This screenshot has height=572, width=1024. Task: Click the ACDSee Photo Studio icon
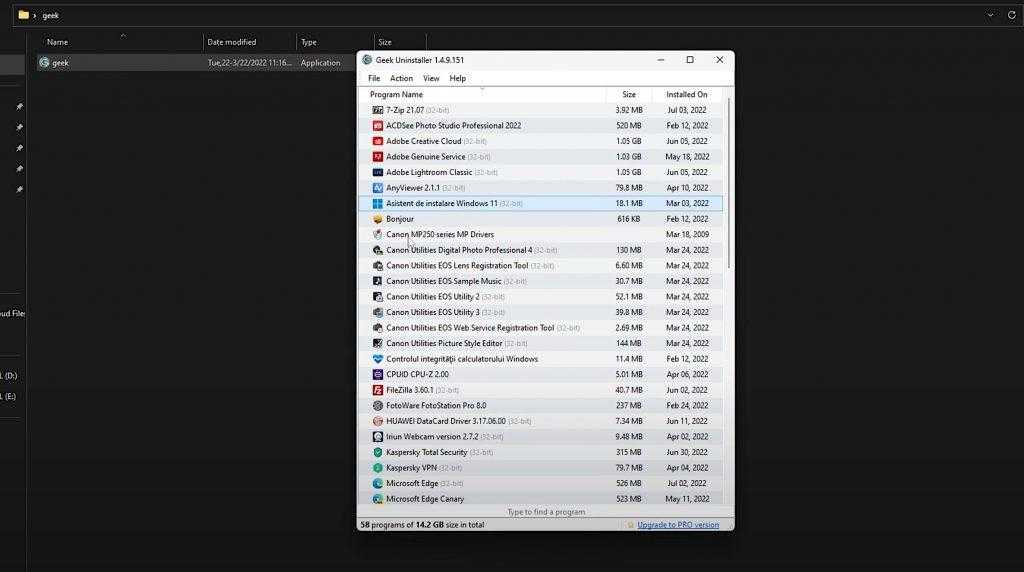377,126
